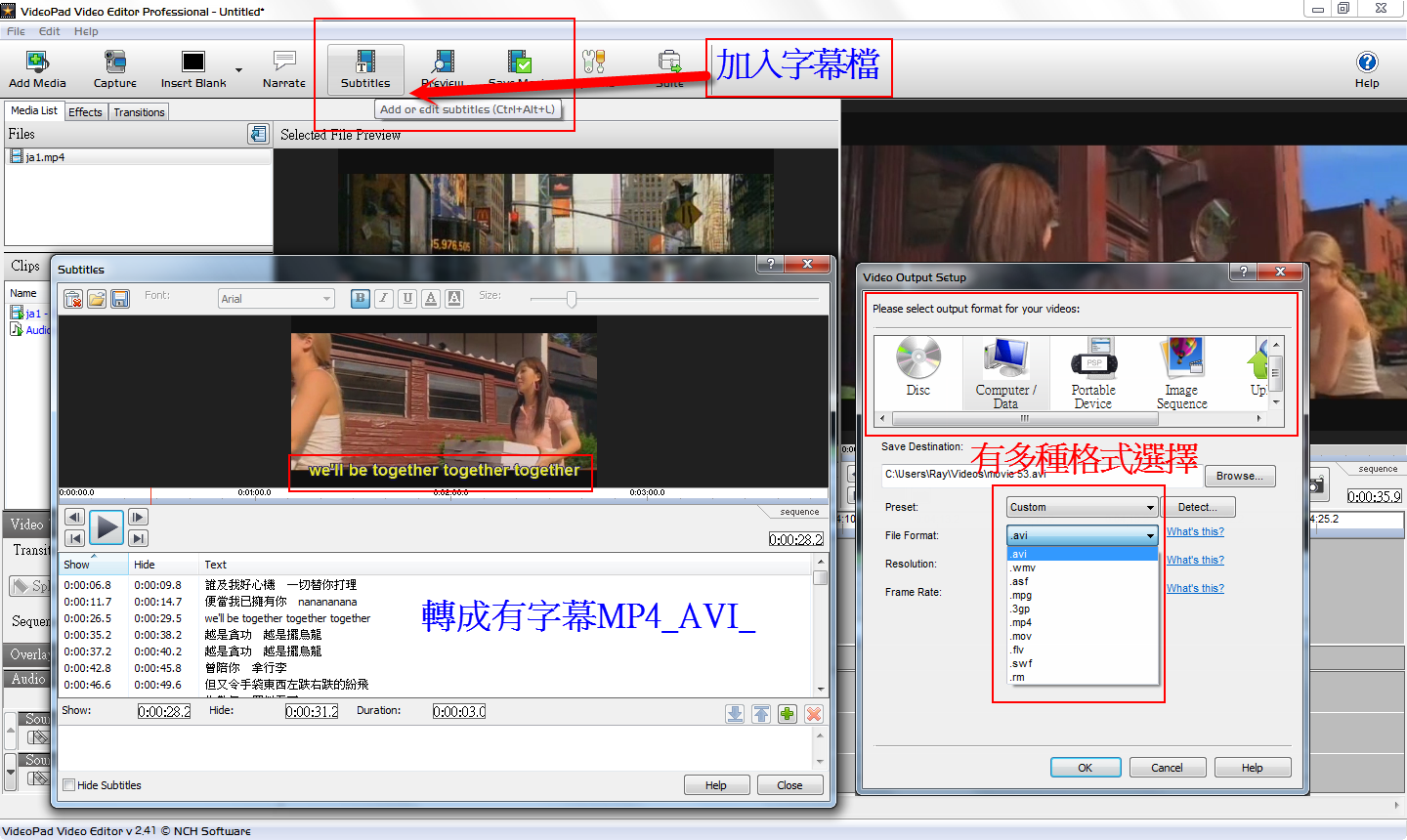Viewport: 1407px width, 840px height.
Task: Step forward one frame in Subtitles dialog
Action: (138, 517)
